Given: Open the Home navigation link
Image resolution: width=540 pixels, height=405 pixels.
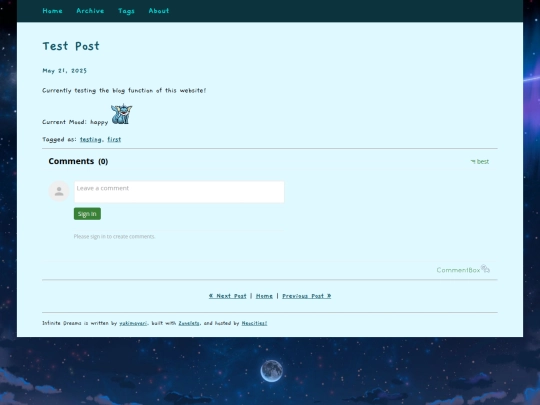Looking at the screenshot, I should [x=52, y=11].
